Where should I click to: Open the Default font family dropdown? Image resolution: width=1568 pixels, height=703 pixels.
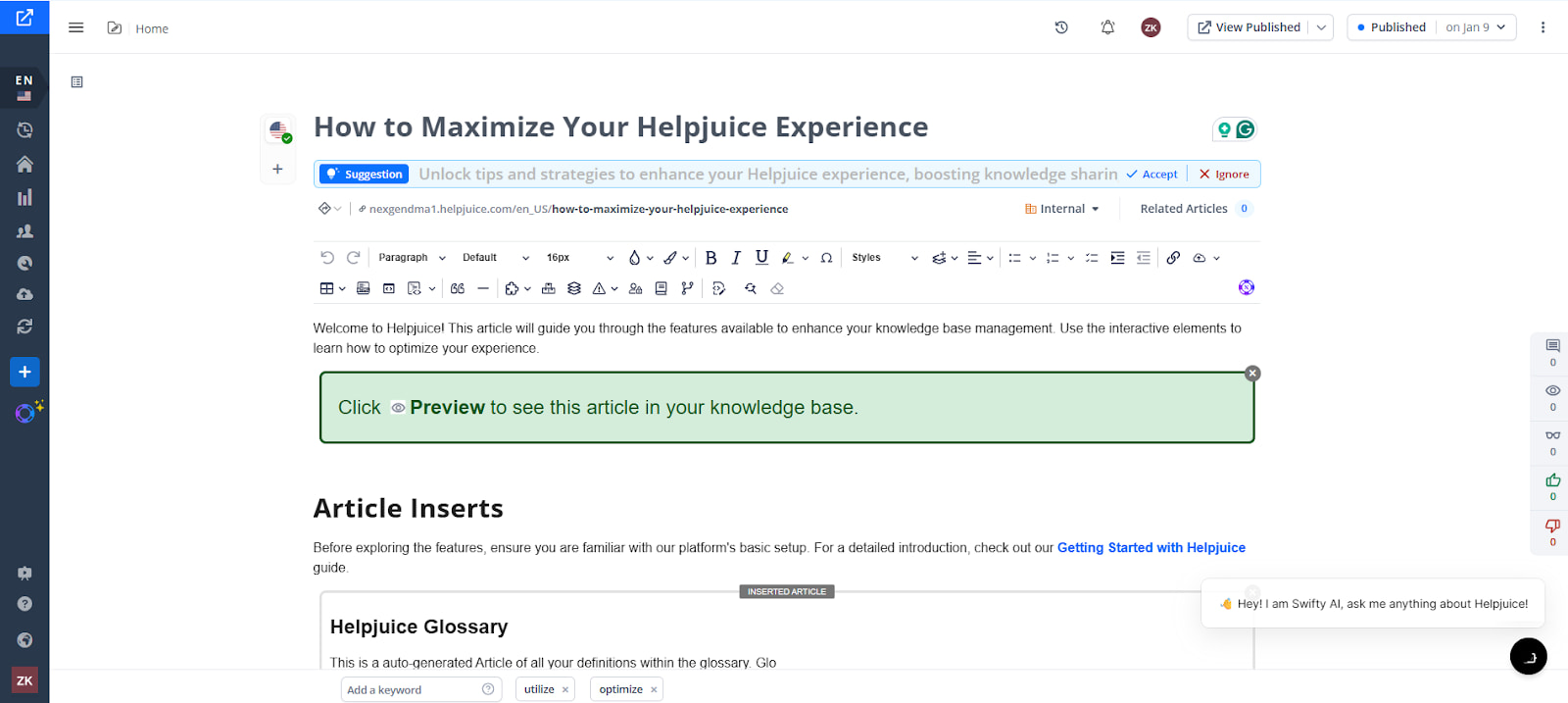(495, 258)
